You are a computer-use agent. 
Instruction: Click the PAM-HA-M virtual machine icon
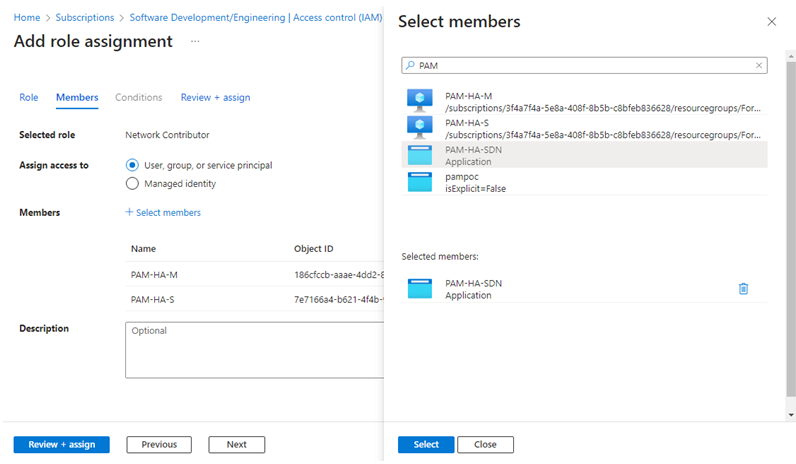(419, 101)
